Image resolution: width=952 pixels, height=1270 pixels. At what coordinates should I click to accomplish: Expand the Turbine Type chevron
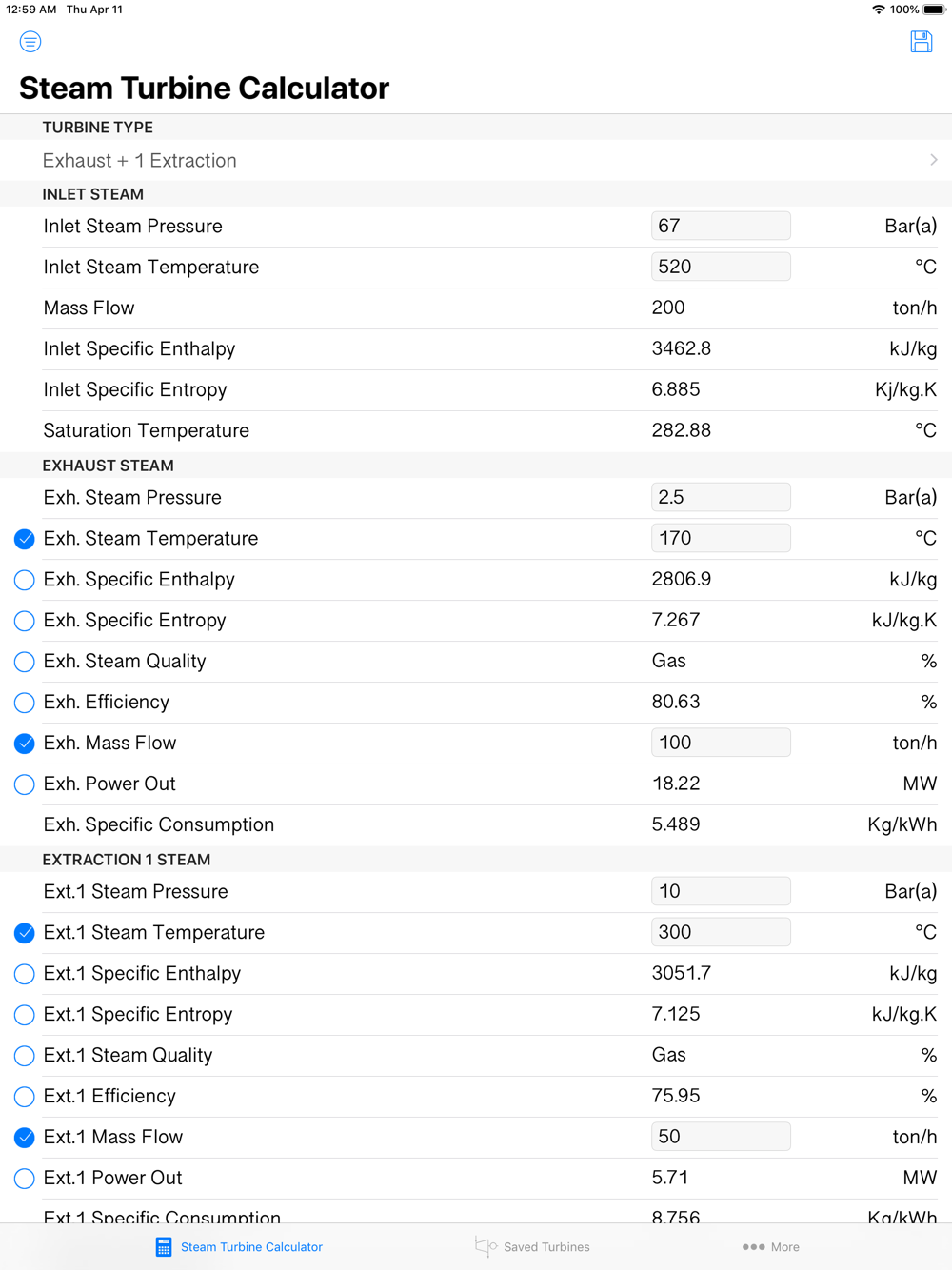[934, 160]
